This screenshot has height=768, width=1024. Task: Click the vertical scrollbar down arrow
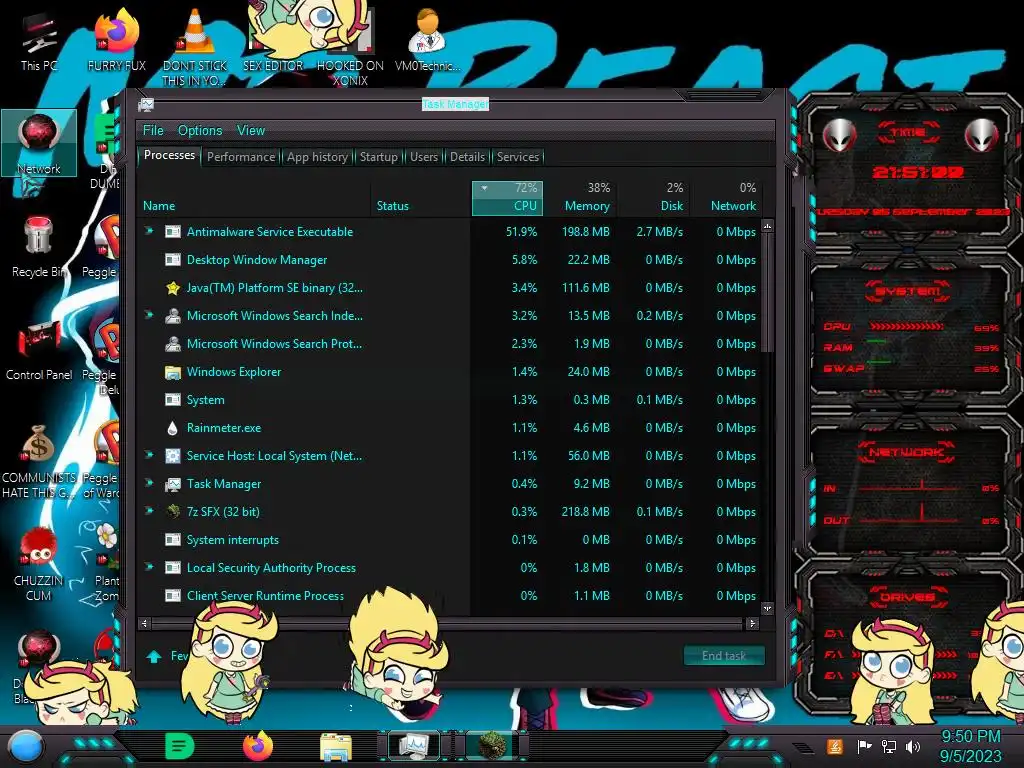pos(767,608)
